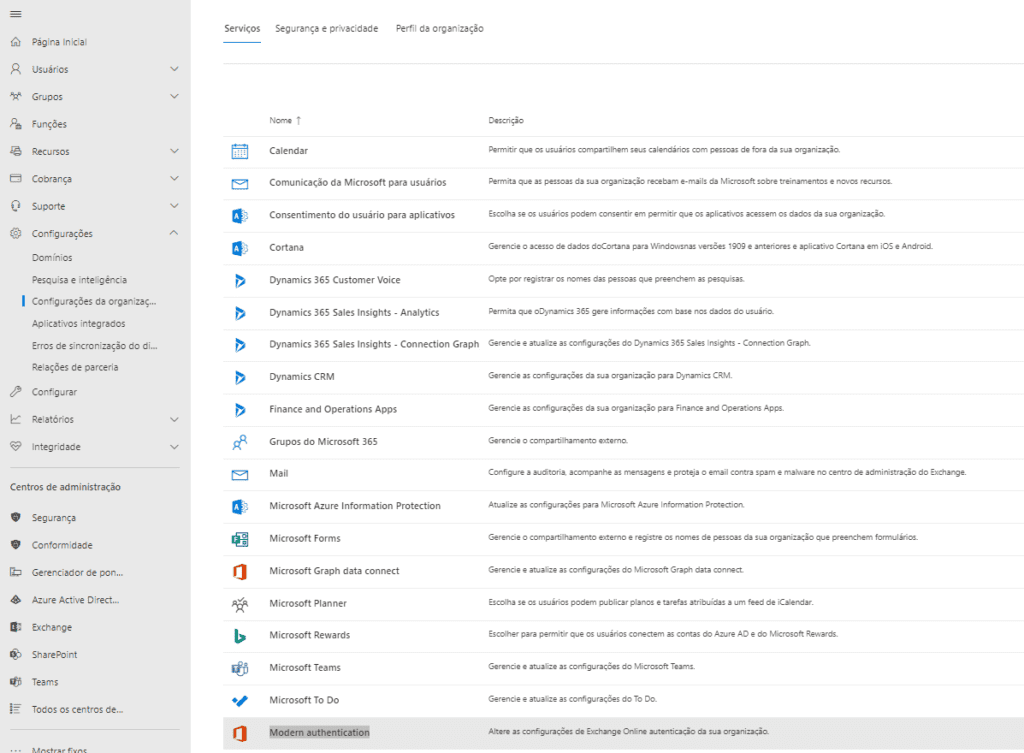Toggle the hamburger navigation menu

pyautogui.click(x=16, y=14)
